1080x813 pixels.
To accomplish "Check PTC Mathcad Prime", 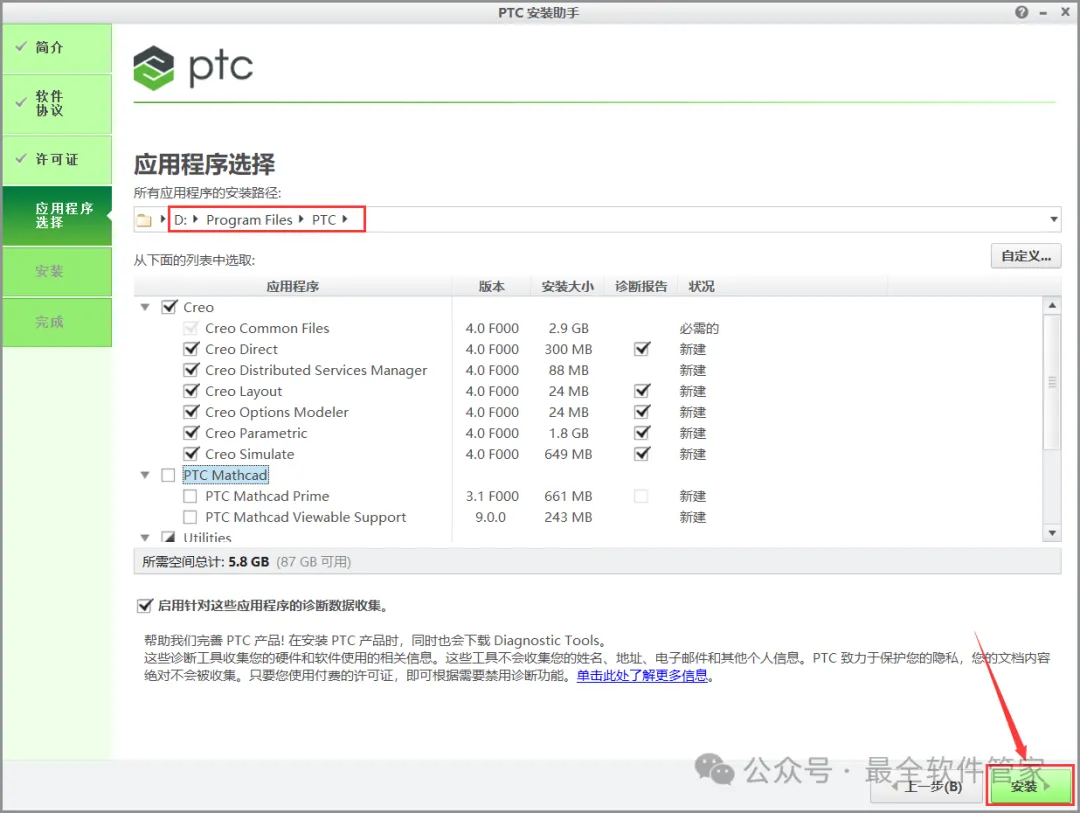I will 190,496.
